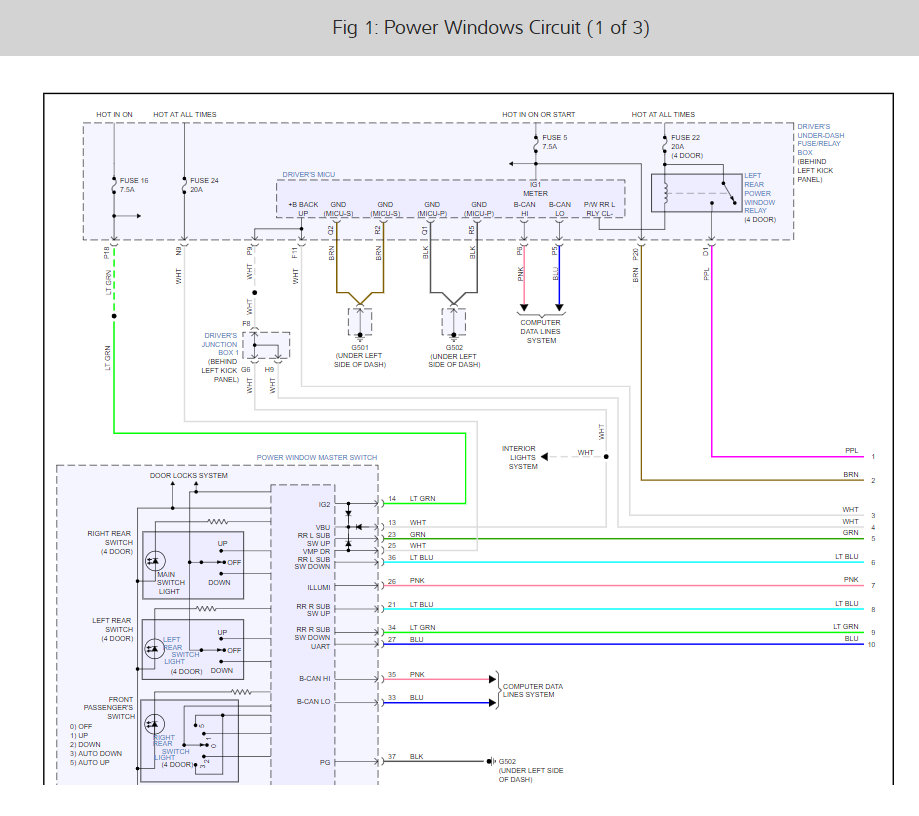The height and width of the screenshot is (816, 919).
Task: Click the "FRONT PASSENGER'S SWITCH" label
Action: coord(110,708)
